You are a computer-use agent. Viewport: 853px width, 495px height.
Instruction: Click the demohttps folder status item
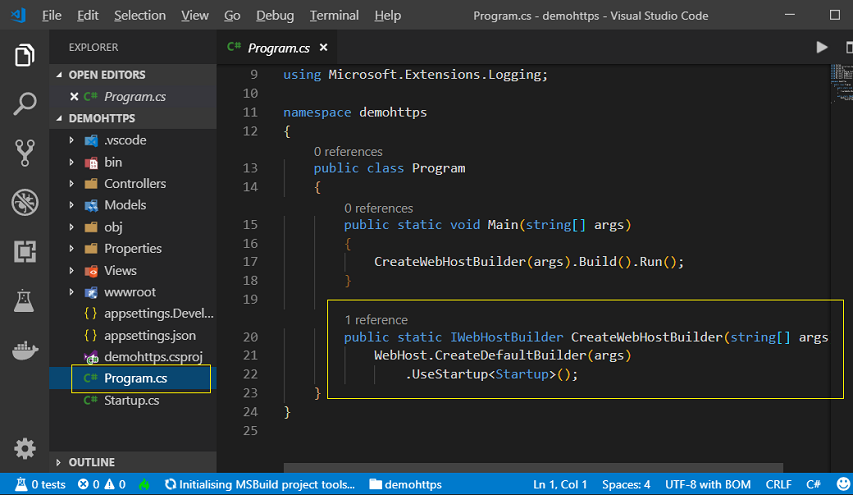[x=405, y=484]
